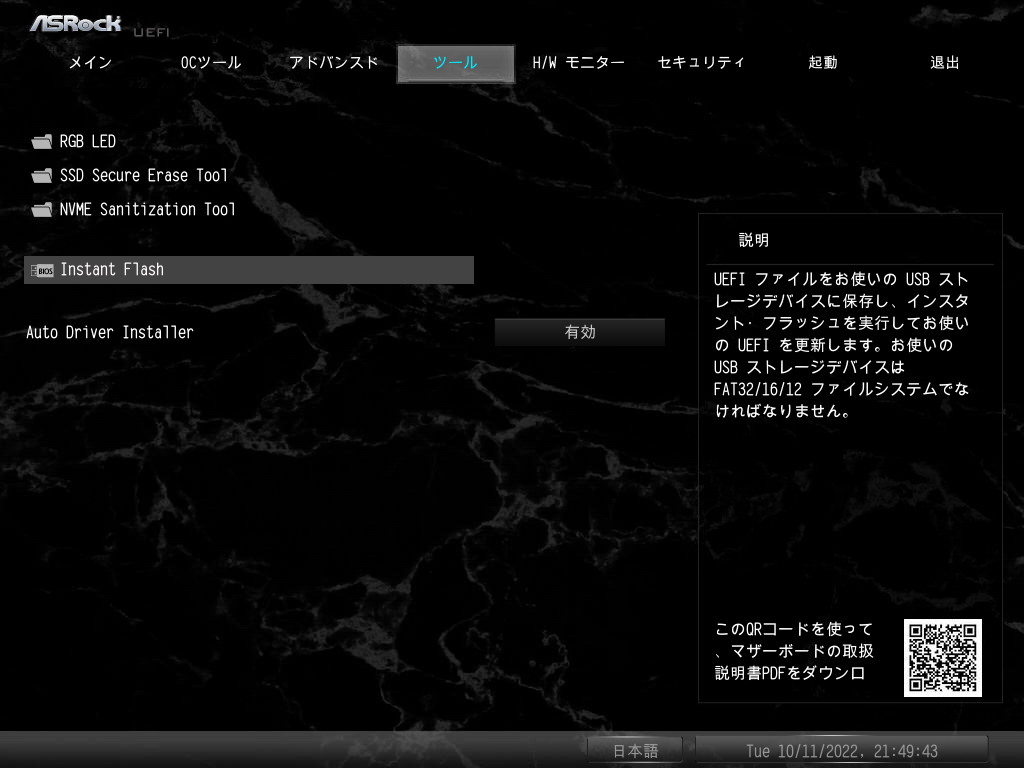Go to the 退出 tab
The width and height of the screenshot is (1024, 768).
(944, 63)
